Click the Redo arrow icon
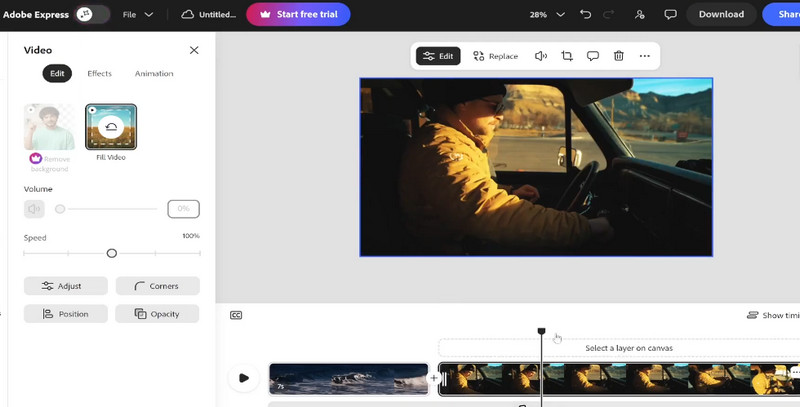Screen dimensions: 800x407 [609, 15]
